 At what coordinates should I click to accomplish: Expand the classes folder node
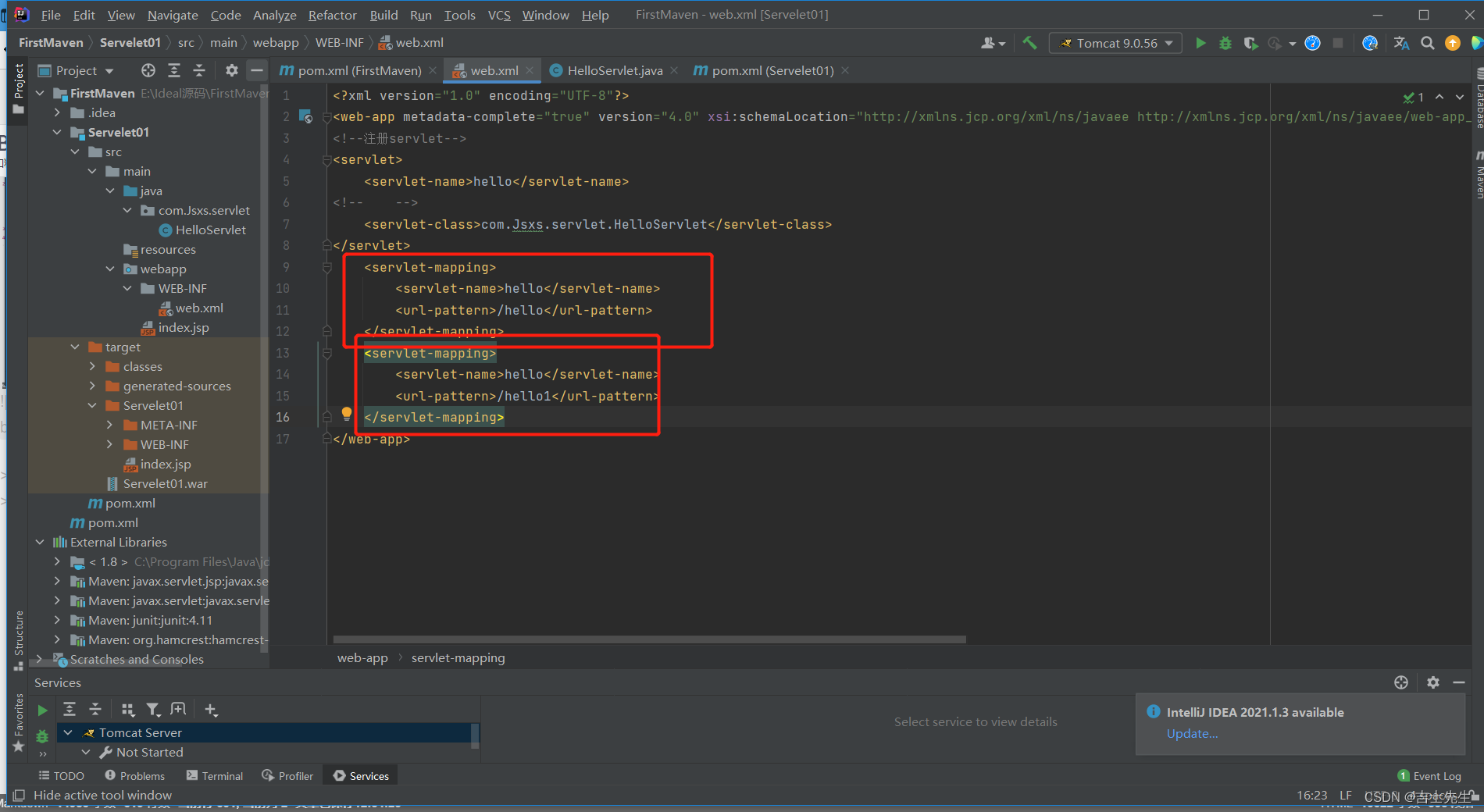[92, 366]
